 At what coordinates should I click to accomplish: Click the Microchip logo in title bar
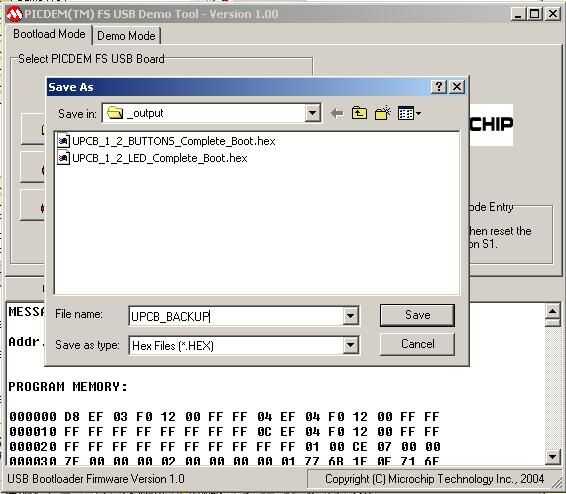[x=14, y=14]
